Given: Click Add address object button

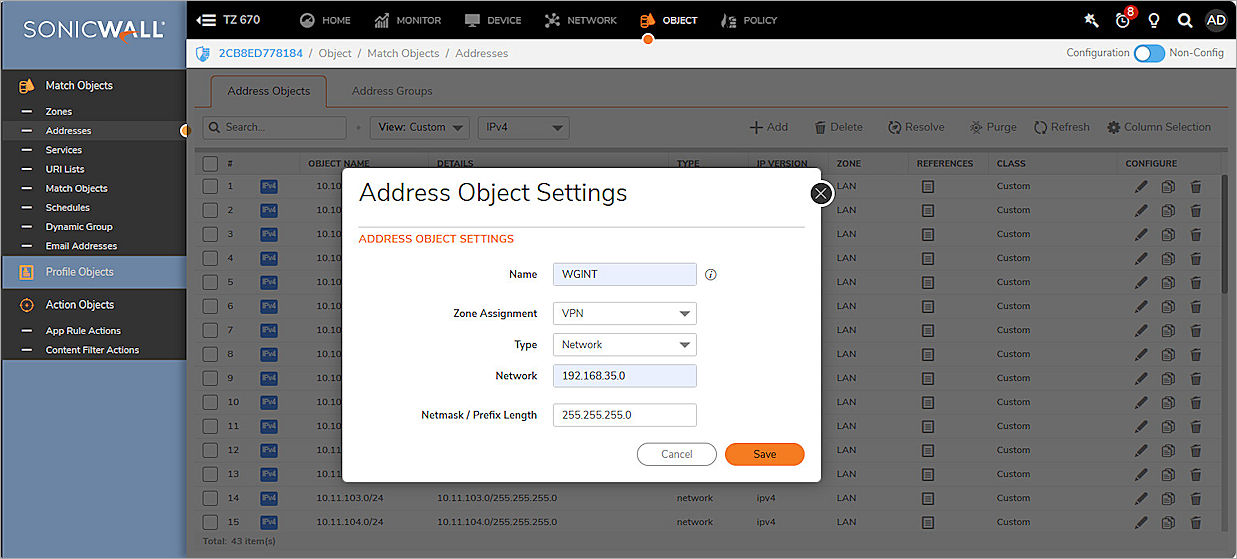Looking at the screenshot, I should pyautogui.click(x=769, y=127).
